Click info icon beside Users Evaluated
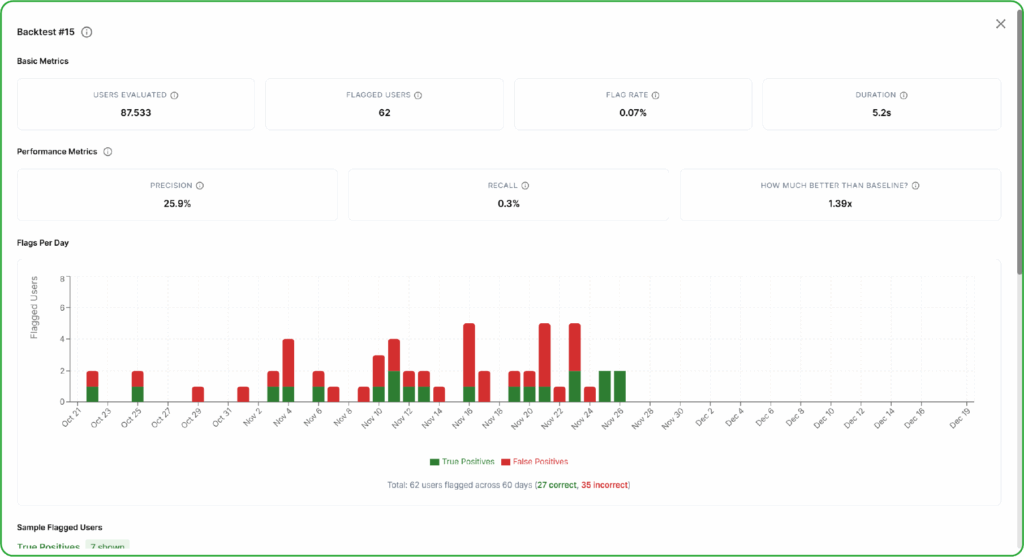The height and width of the screenshot is (557, 1024). pos(174,95)
